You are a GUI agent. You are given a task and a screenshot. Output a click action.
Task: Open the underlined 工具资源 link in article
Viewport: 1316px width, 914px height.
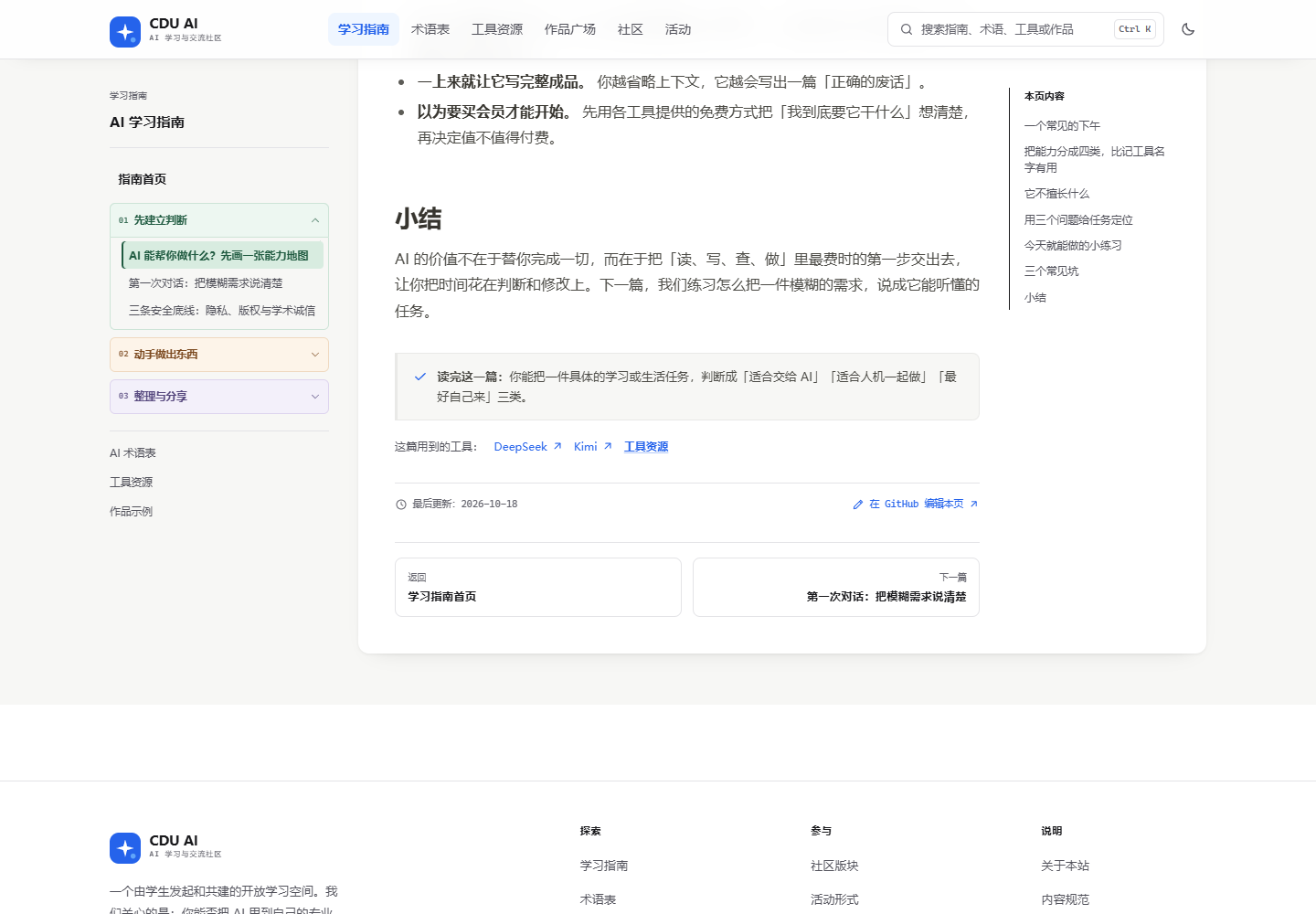(646, 447)
